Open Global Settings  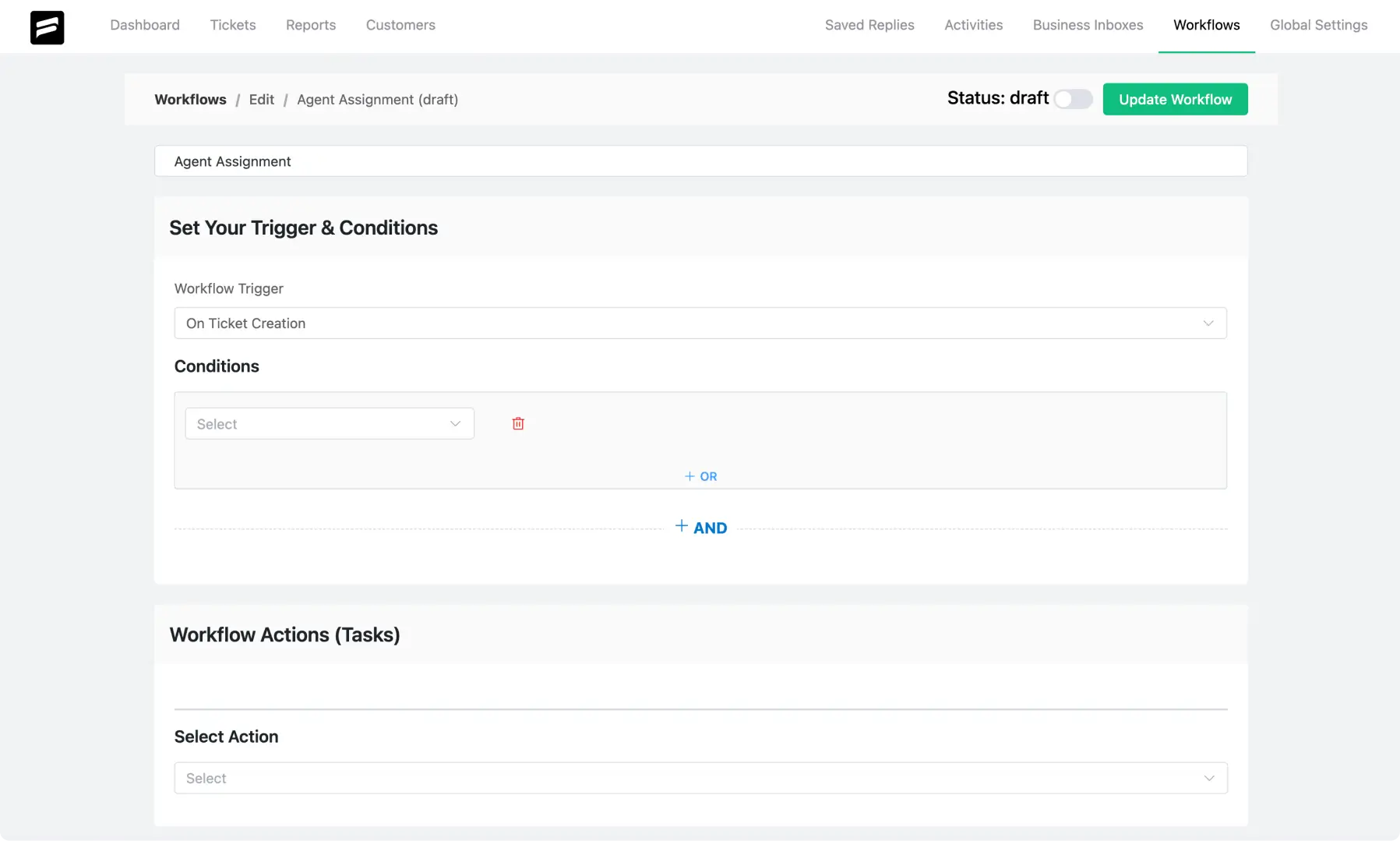(x=1318, y=25)
